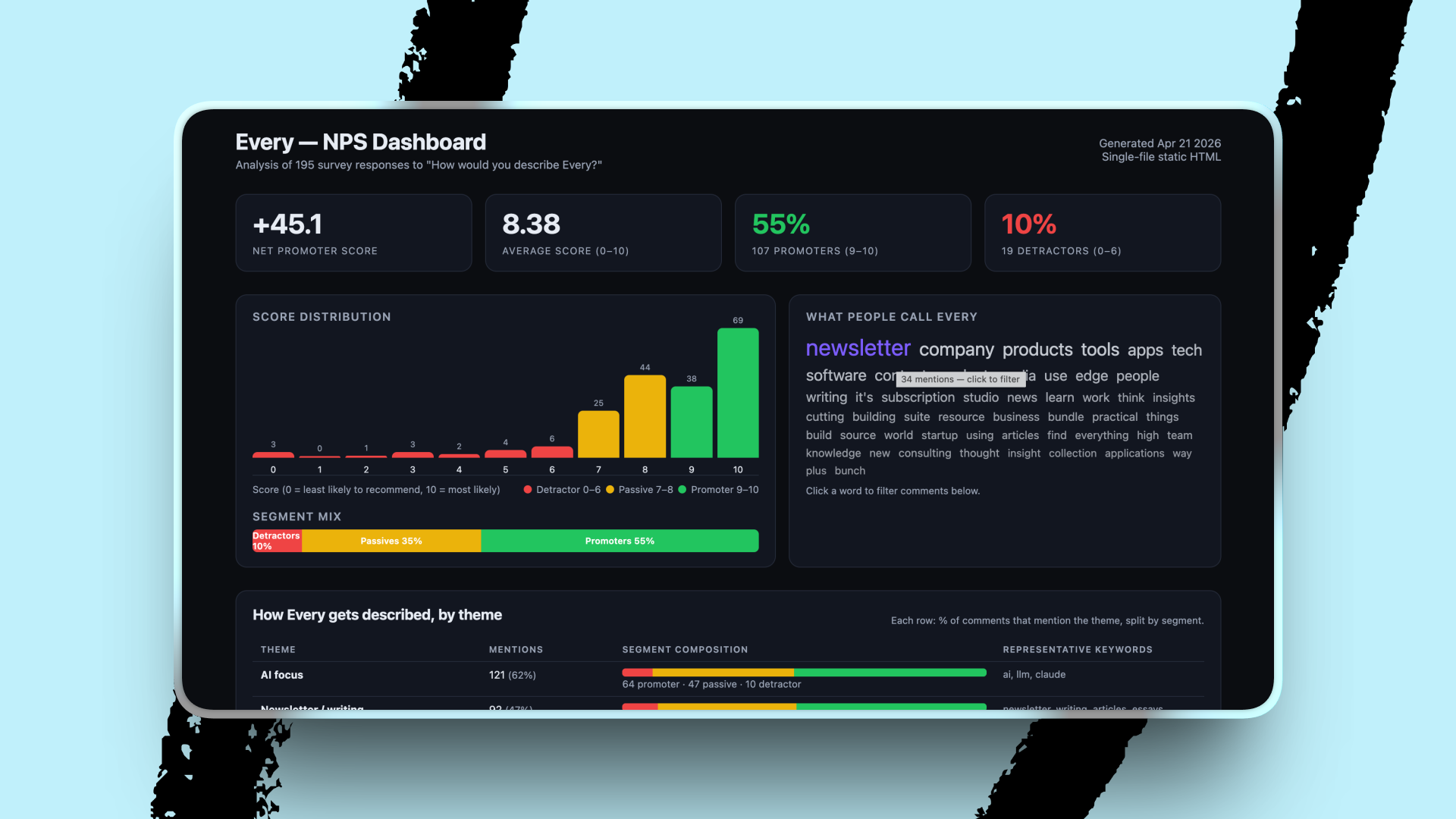Click 'learn' in the word cloud
The width and height of the screenshot is (1456, 819).
(x=1059, y=397)
